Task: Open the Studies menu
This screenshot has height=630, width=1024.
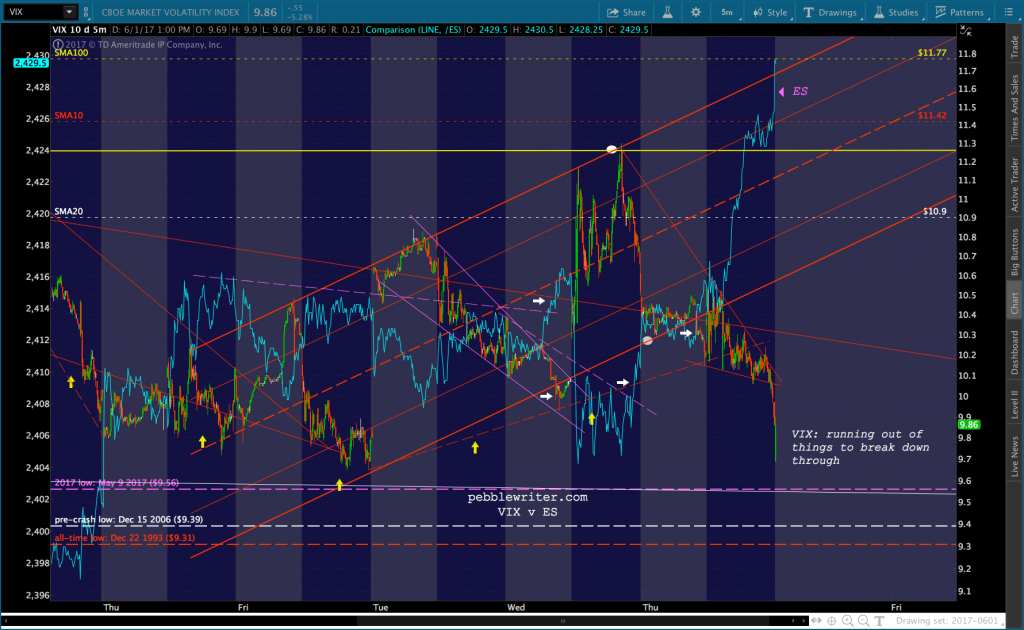Action: (x=896, y=12)
